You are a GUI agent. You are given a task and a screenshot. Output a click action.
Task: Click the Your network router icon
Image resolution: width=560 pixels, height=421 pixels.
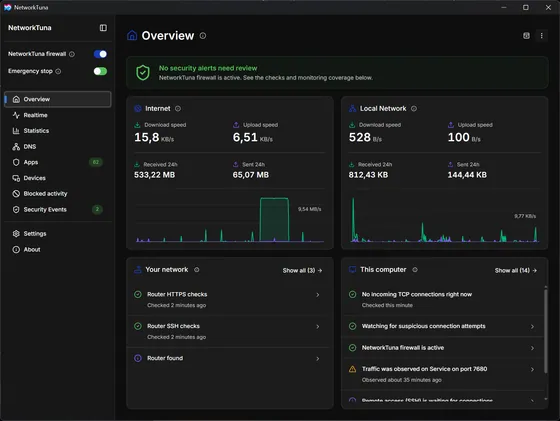[138, 270]
